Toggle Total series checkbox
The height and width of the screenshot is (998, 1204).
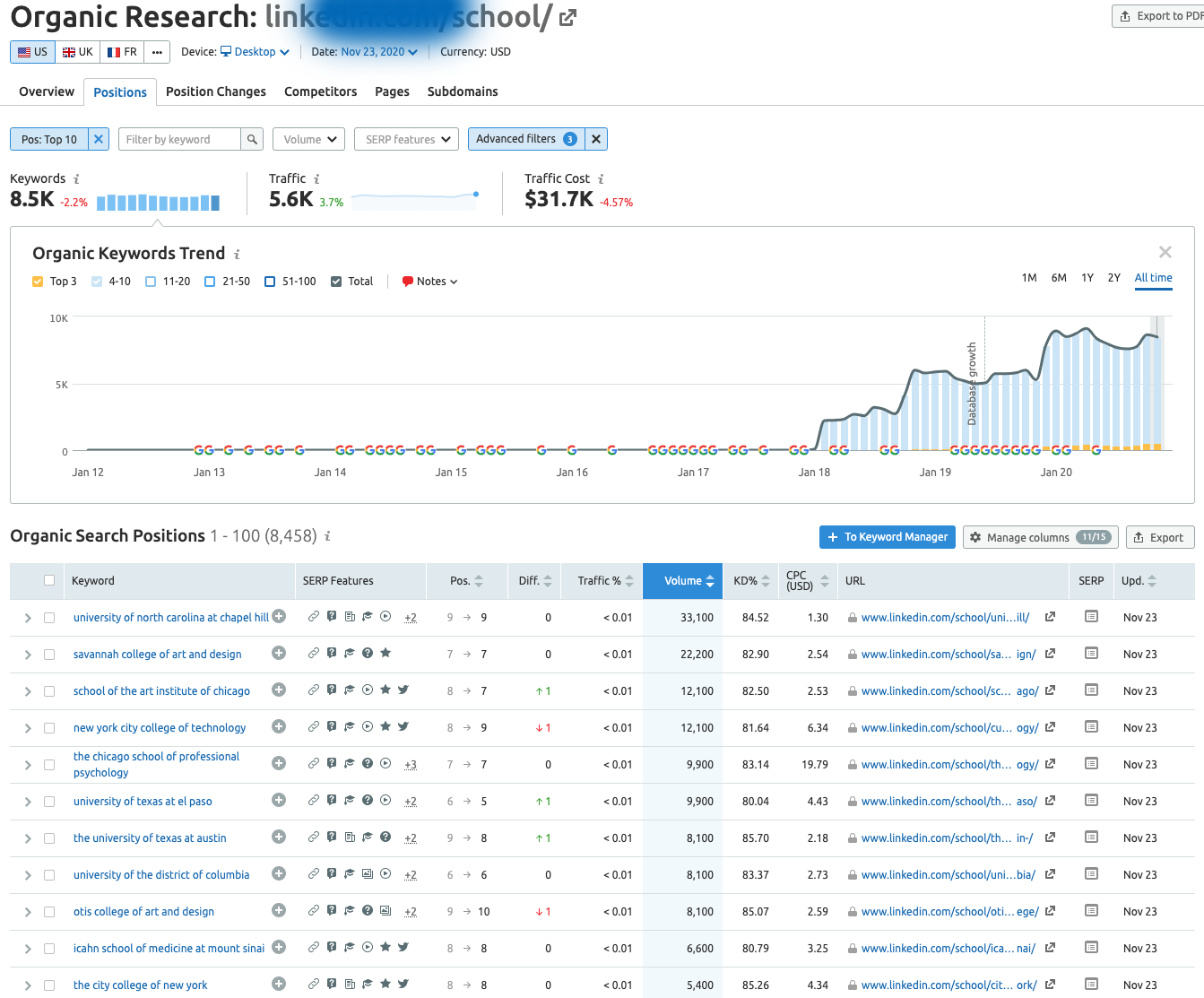point(336,282)
